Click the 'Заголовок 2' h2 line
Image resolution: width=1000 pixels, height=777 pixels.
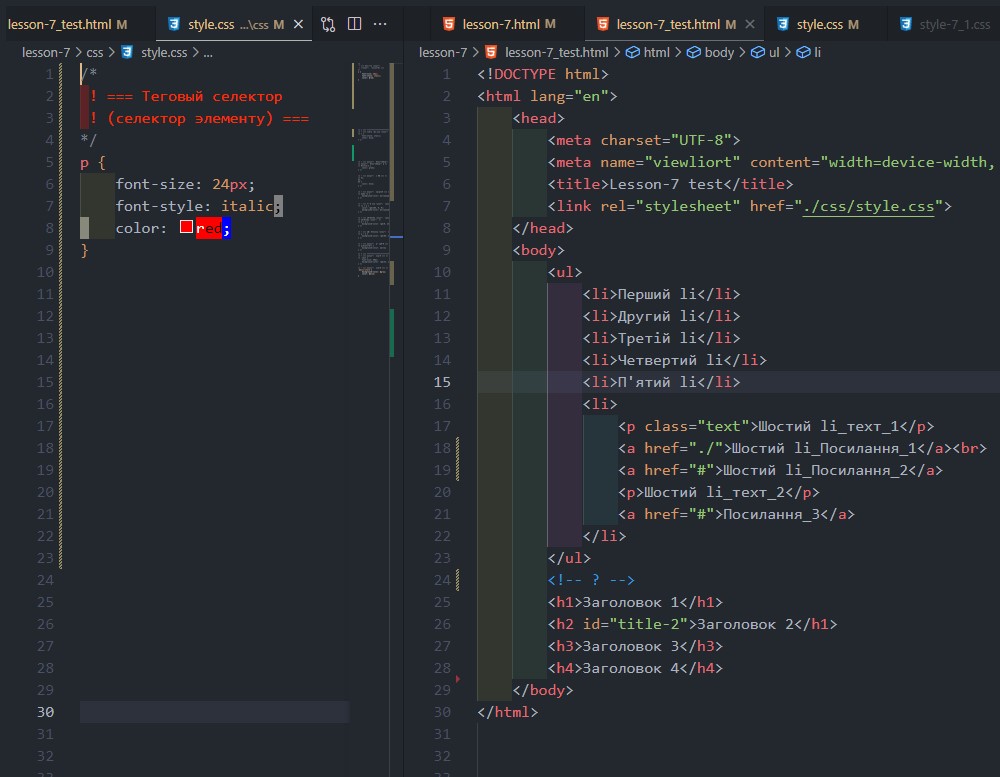[x=693, y=625]
